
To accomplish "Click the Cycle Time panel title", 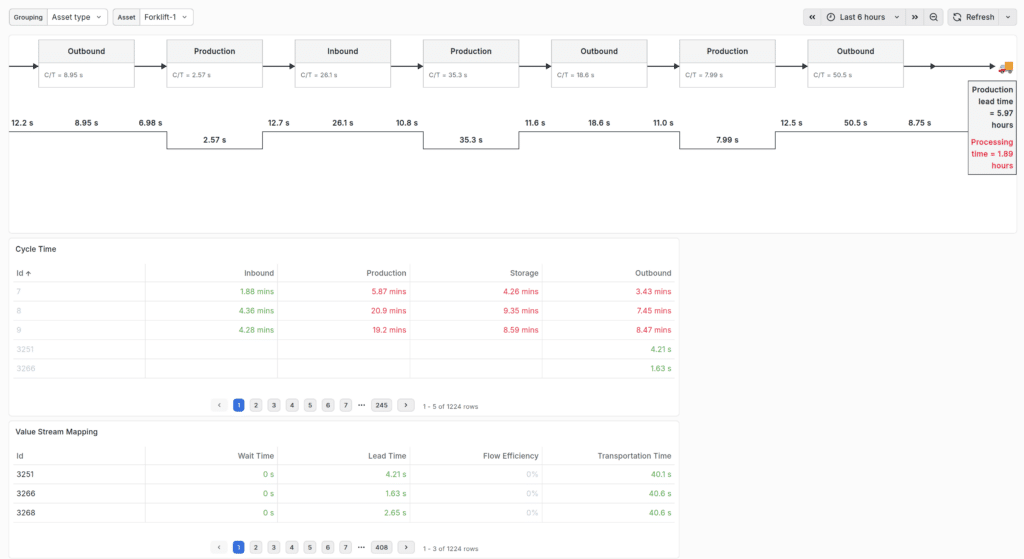I will pyautogui.click(x=36, y=249).
